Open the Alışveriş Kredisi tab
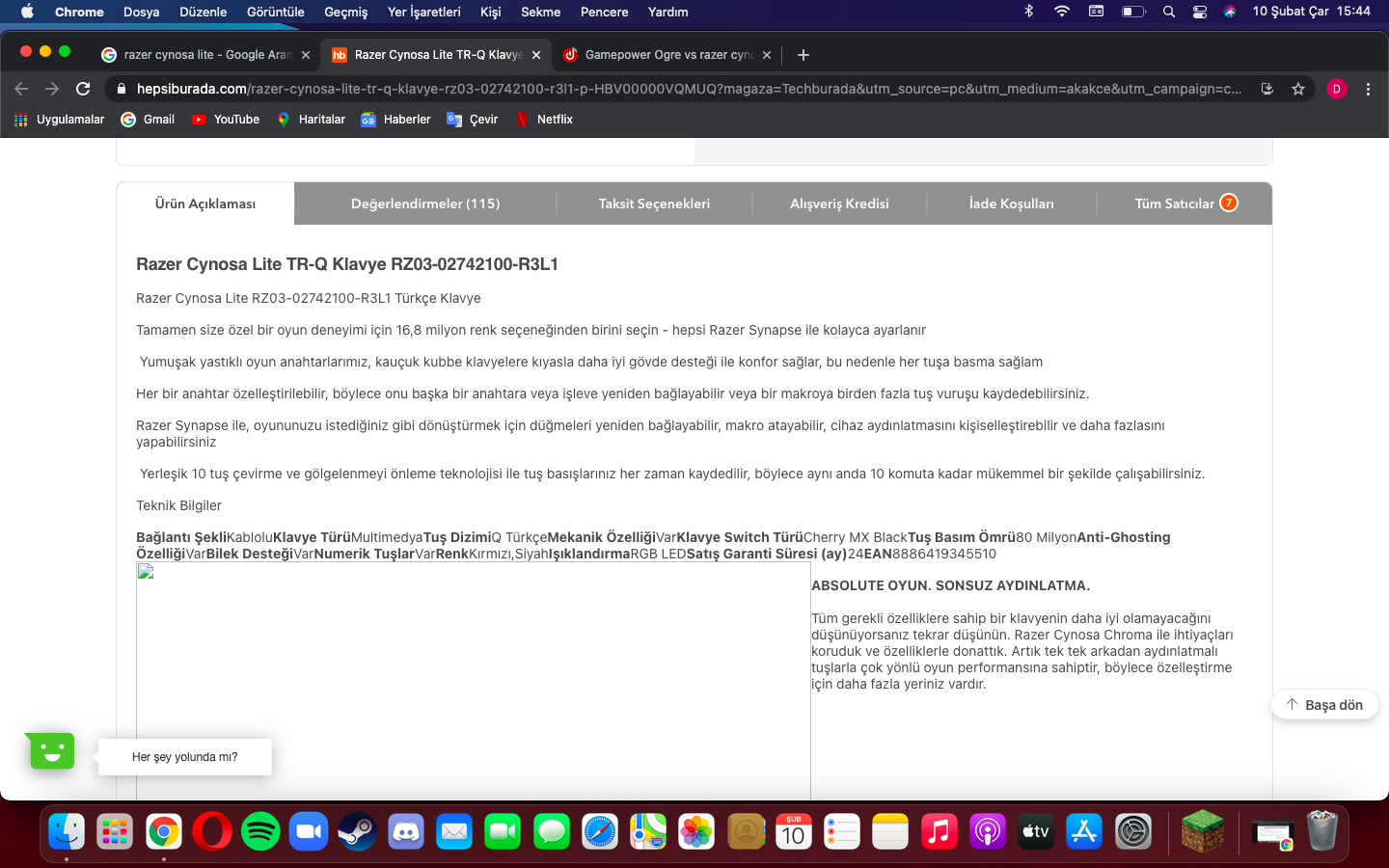The width and height of the screenshot is (1389, 868). click(839, 203)
